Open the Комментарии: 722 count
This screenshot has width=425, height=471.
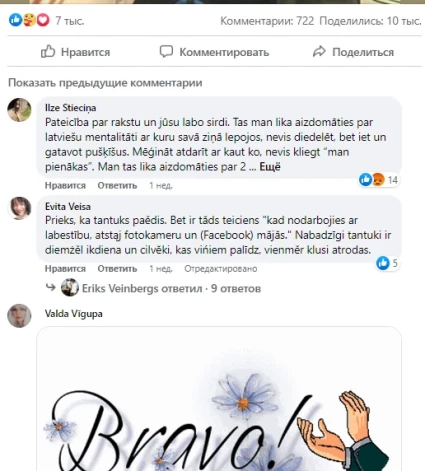267,21
